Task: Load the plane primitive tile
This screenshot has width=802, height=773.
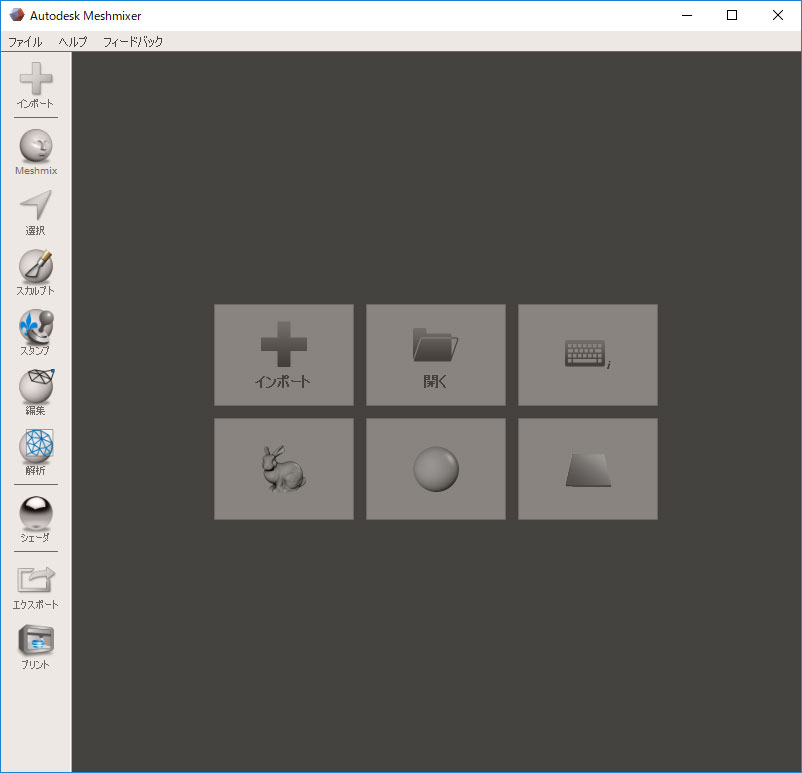Action: (x=587, y=469)
